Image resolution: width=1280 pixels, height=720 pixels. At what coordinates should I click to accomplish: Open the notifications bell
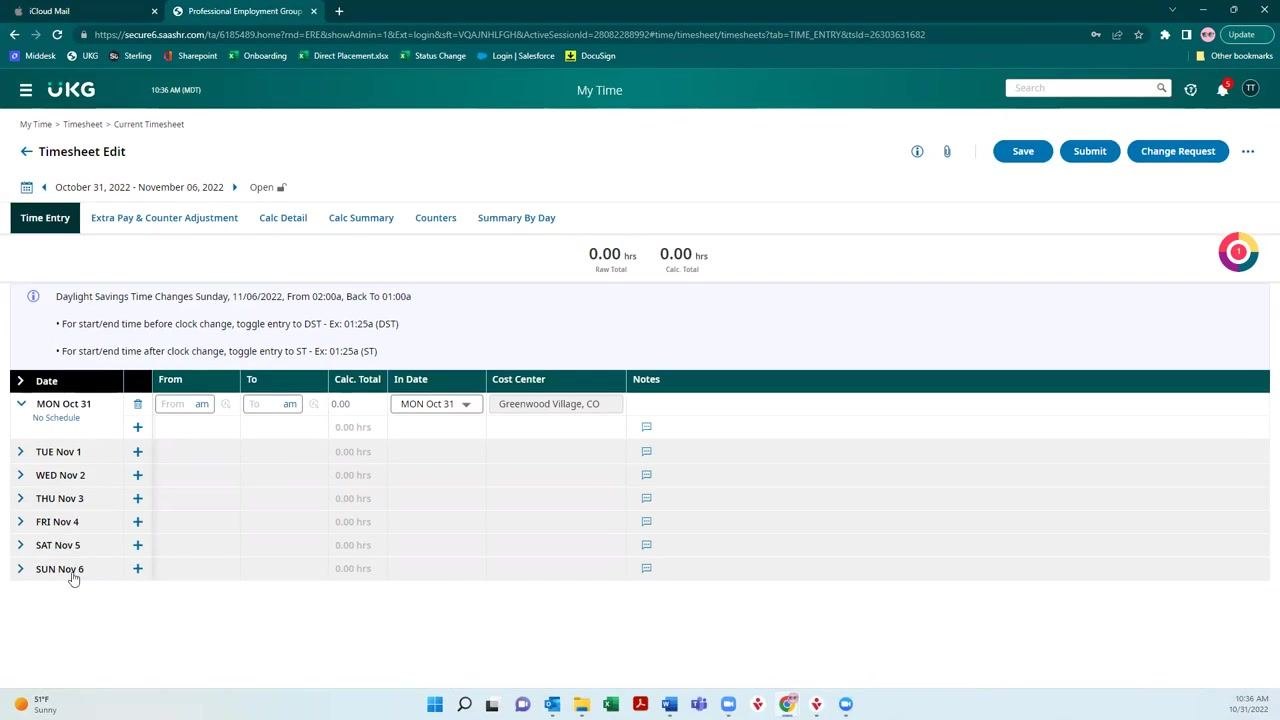tap(1222, 89)
